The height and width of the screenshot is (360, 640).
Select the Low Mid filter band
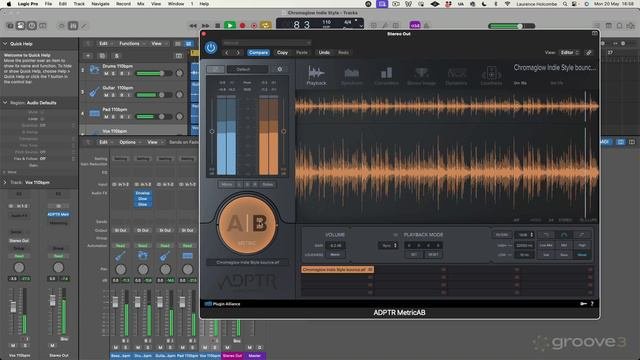pos(546,245)
